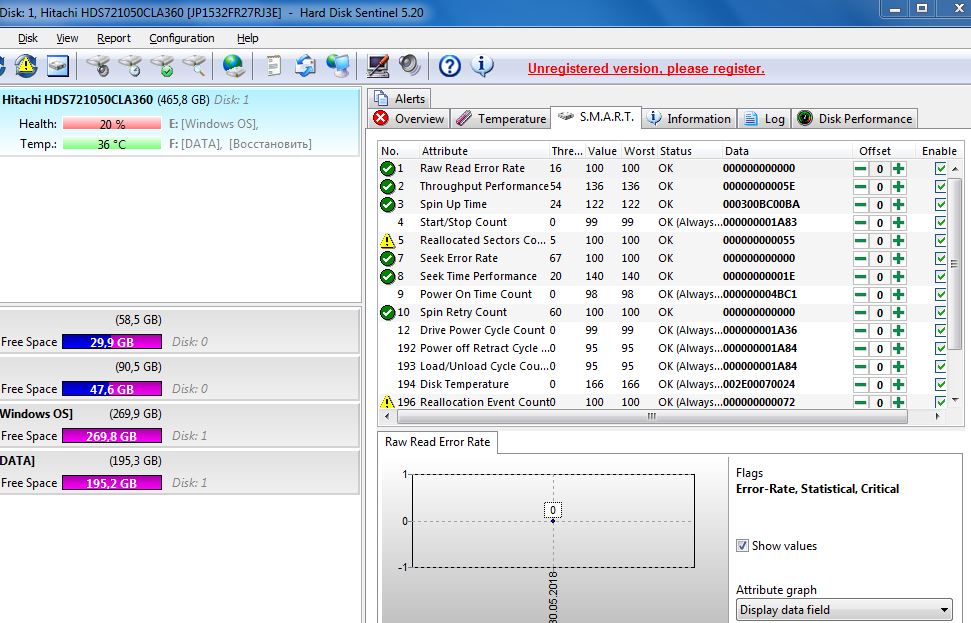Click the disk with magnifier test icon
Screen dimensions: 971x623
pyautogui.click(x=194, y=66)
